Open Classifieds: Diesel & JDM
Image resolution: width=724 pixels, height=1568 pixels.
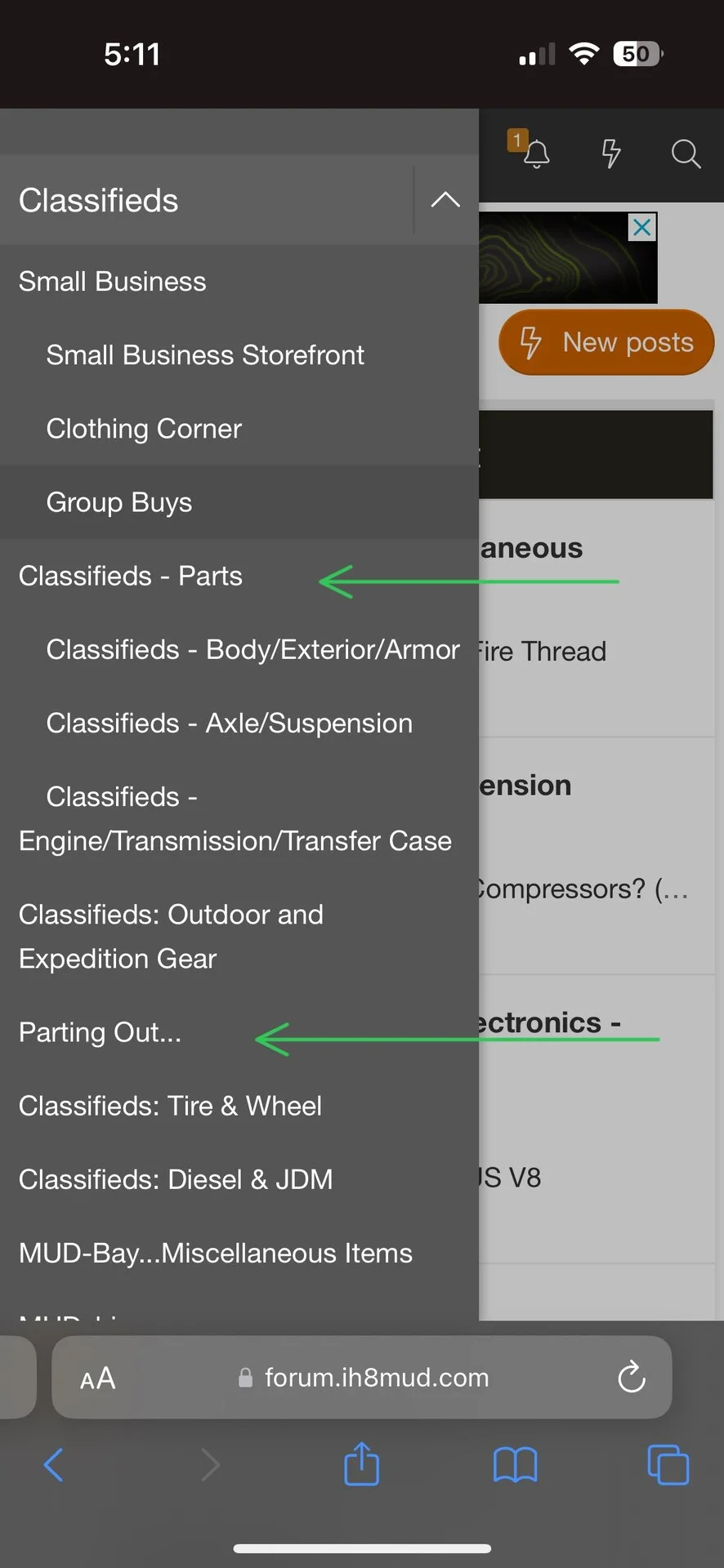(x=176, y=1179)
